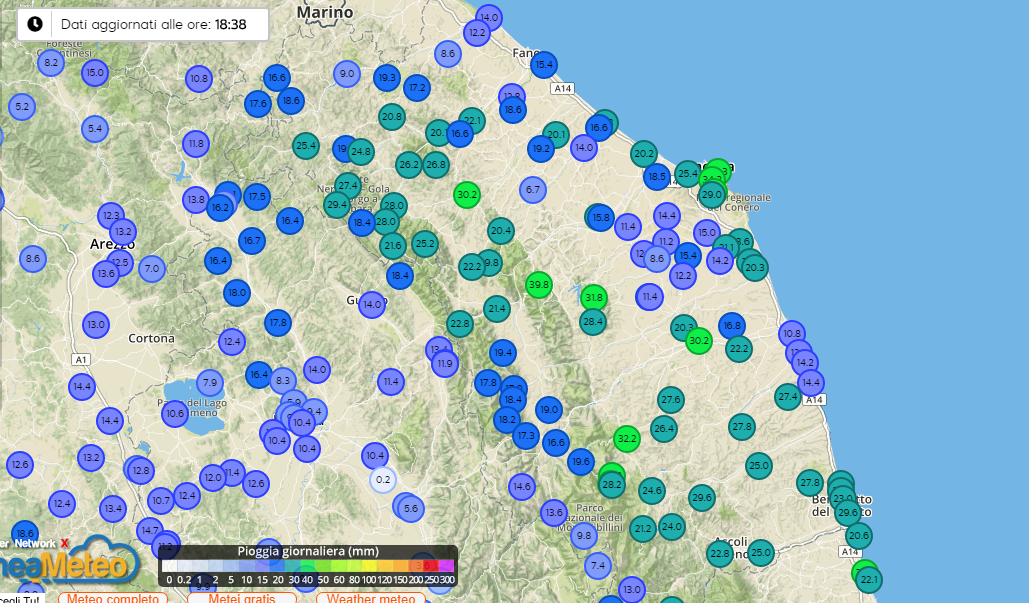Click the Weather meteo button
The width and height of the screenshot is (1029, 603).
(369, 598)
